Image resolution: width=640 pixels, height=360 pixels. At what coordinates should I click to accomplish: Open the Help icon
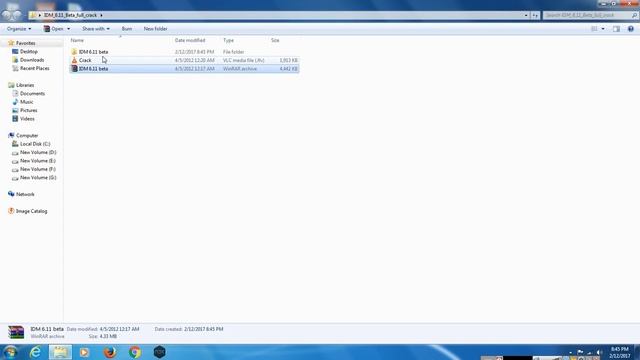coord(631,29)
